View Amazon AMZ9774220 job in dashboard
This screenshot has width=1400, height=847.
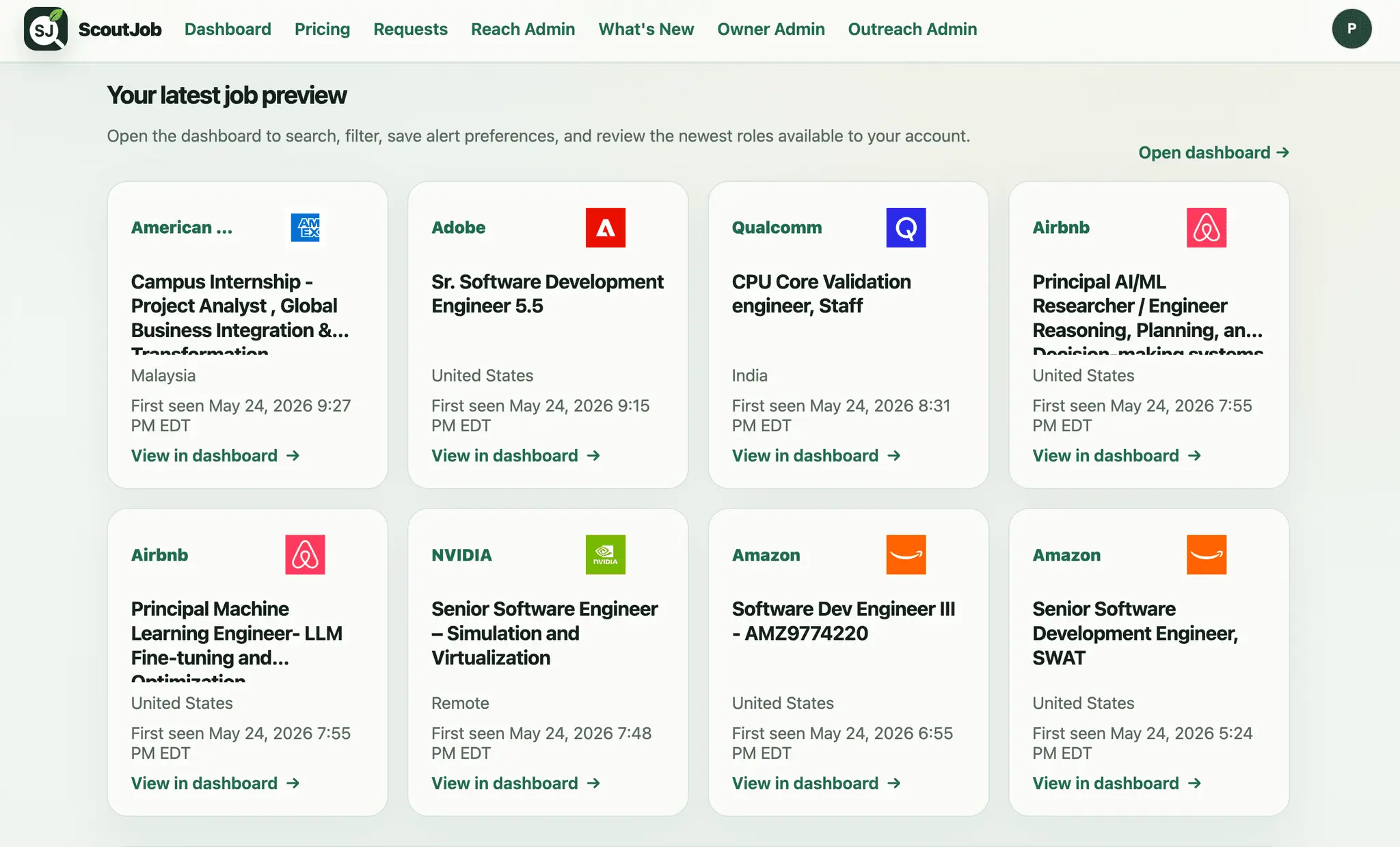pos(816,783)
